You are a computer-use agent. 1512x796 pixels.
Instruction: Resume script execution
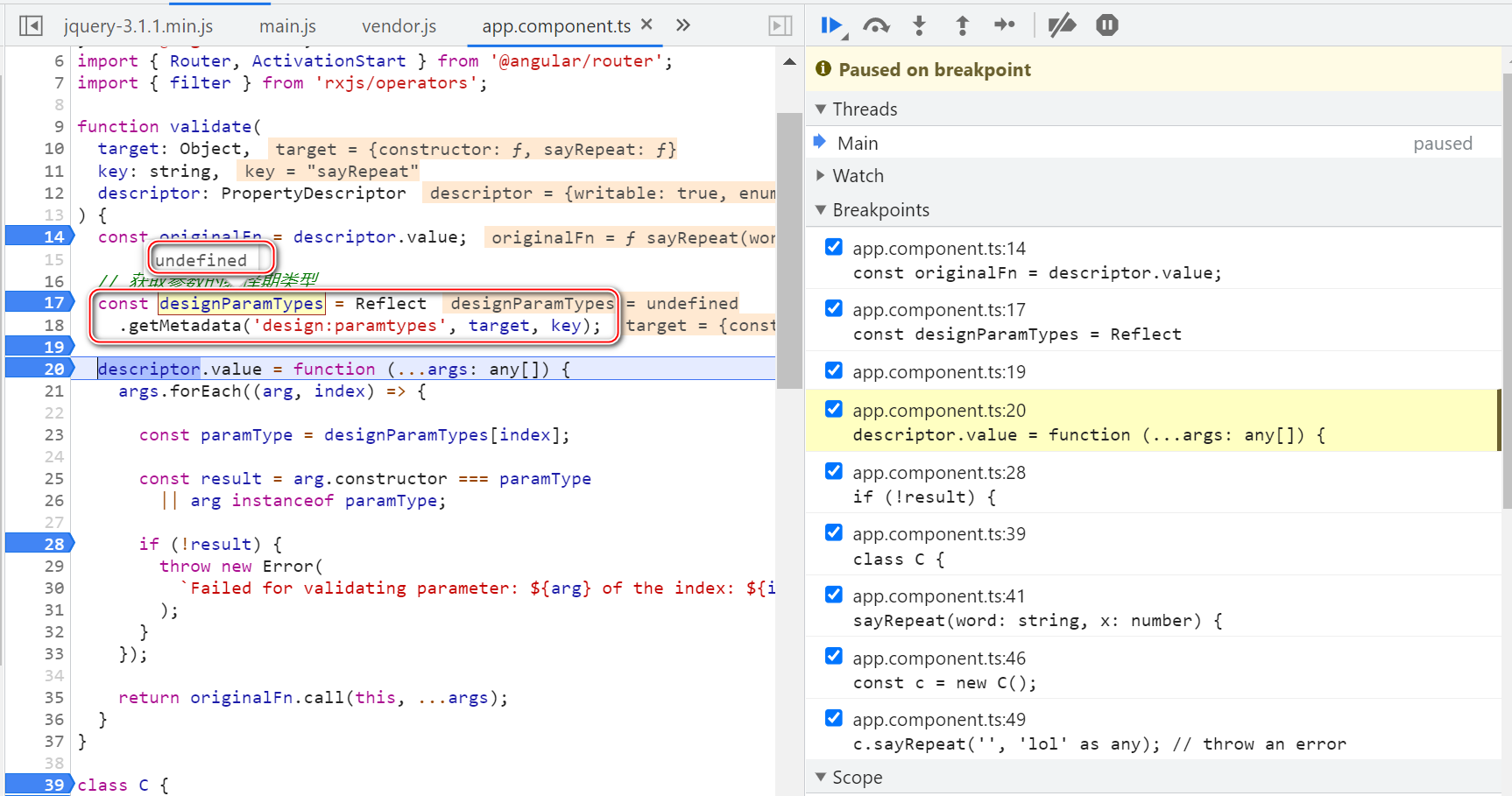point(831,25)
